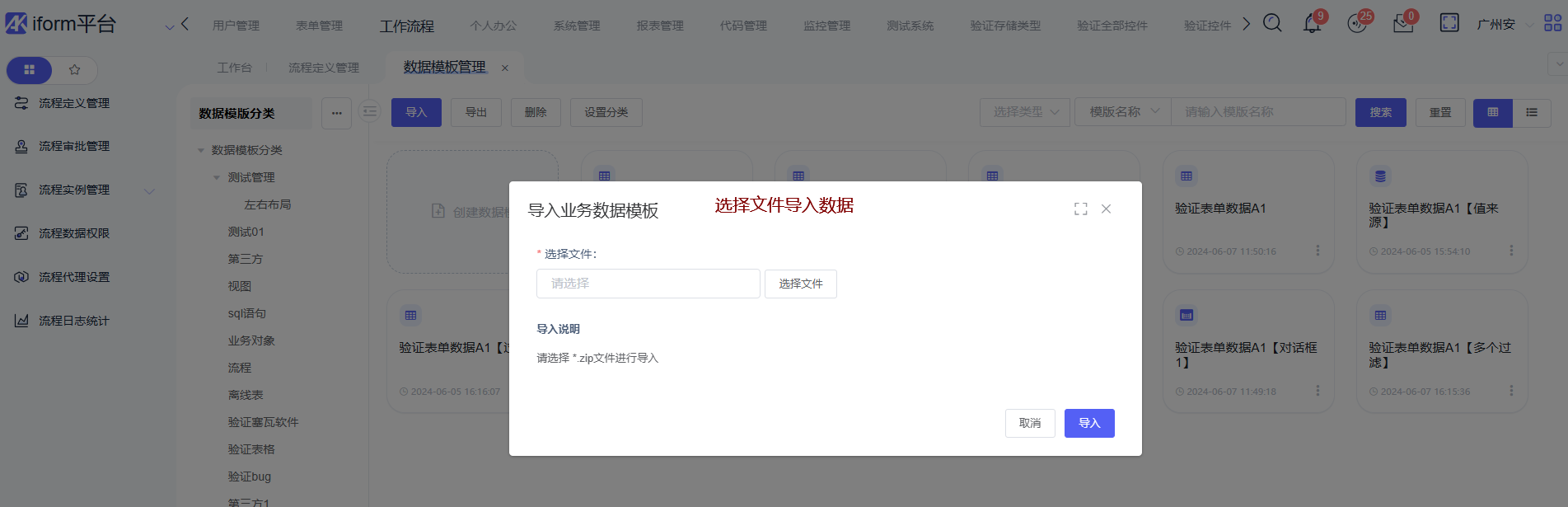Open the 模版名称 dropdown

(x=1122, y=112)
